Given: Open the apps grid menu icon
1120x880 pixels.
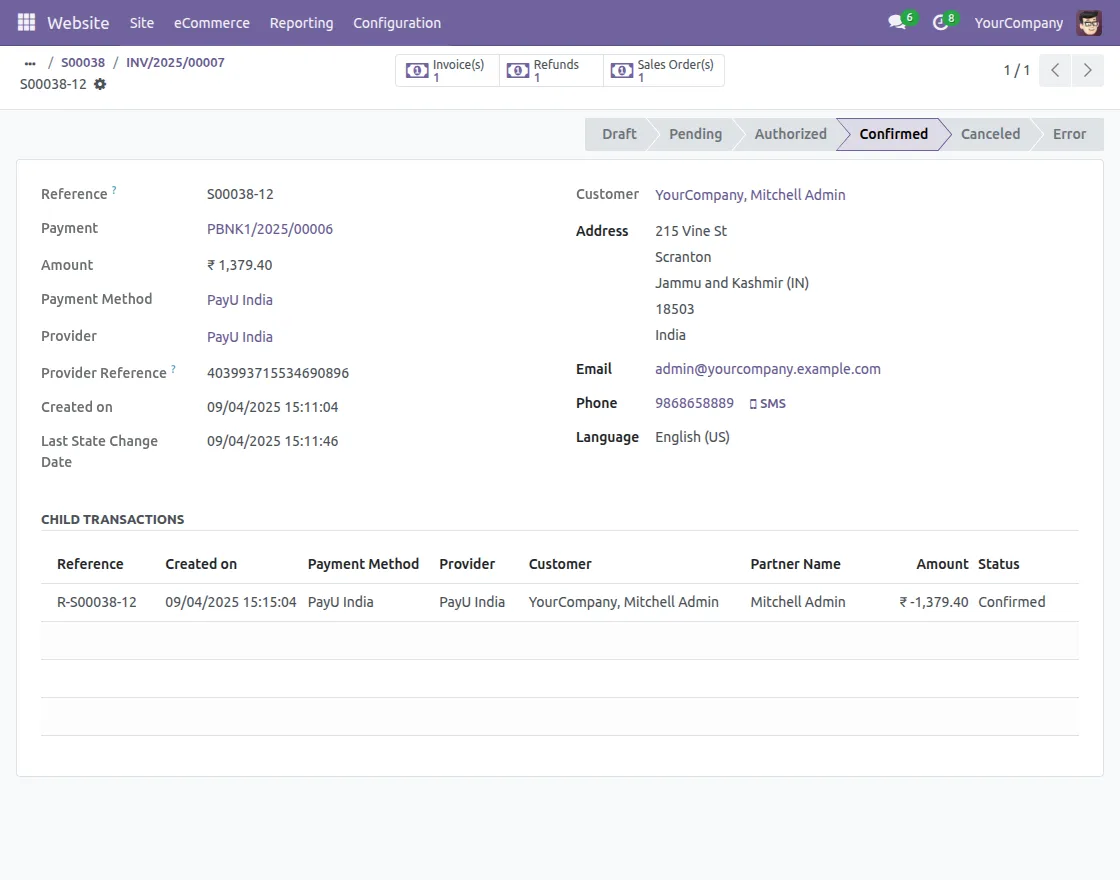Looking at the screenshot, I should tap(26, 22).
